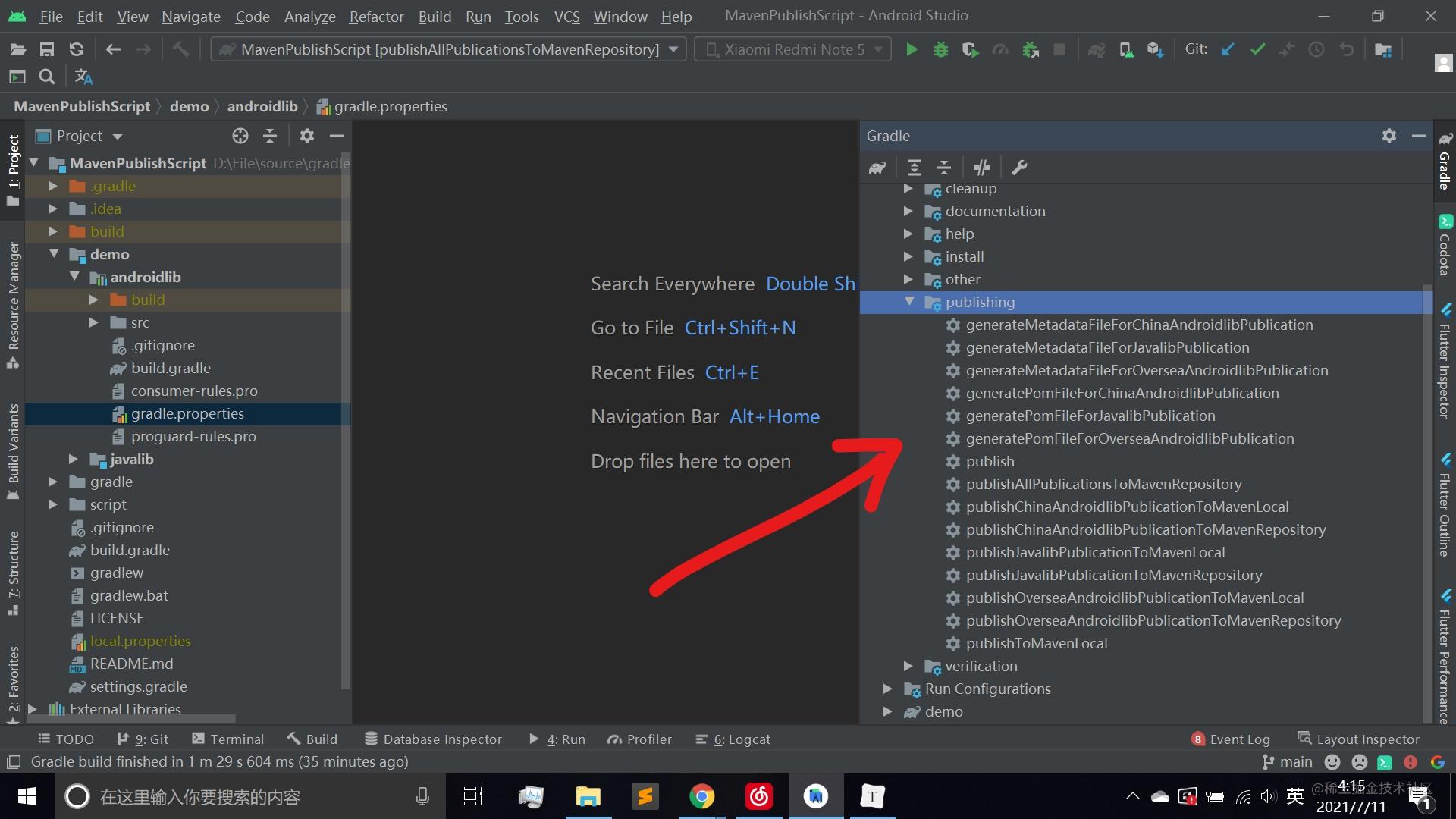
Task: Open the Analyze menu in menu bar
Action: tap(309, 15)
